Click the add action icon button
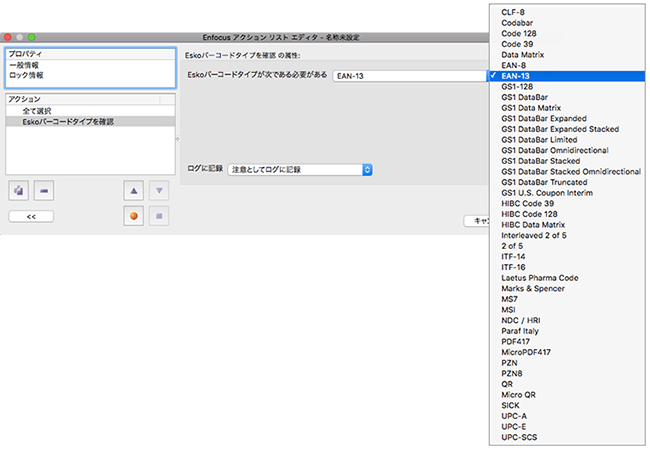Image resolution: width=650 pixels, height=450 pixels. [19, 191]
